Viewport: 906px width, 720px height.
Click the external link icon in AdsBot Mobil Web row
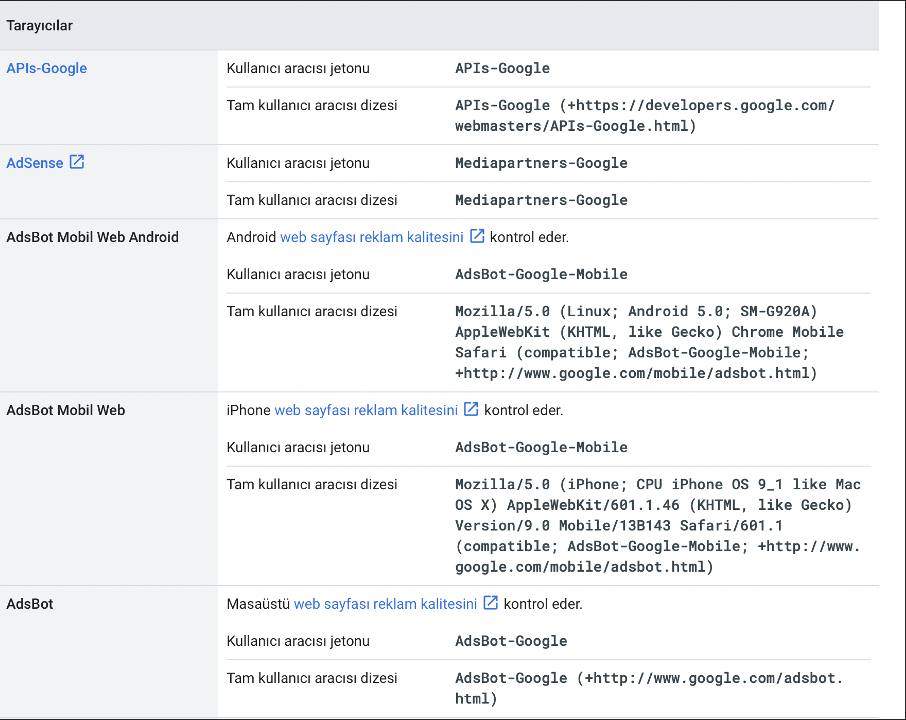point(469,409)
